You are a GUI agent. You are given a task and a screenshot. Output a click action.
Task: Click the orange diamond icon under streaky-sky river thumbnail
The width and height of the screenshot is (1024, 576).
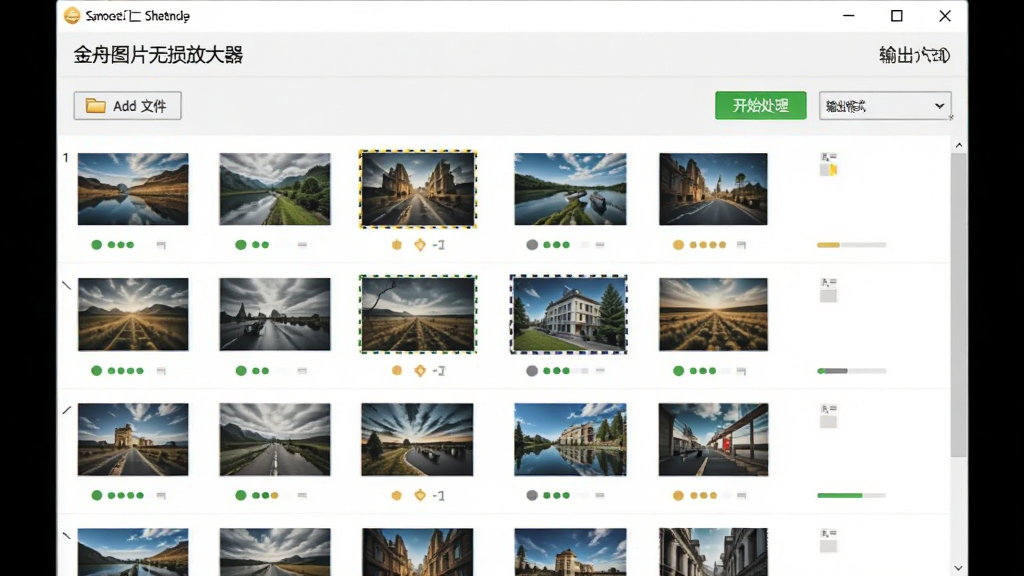(x=420, y=496)
